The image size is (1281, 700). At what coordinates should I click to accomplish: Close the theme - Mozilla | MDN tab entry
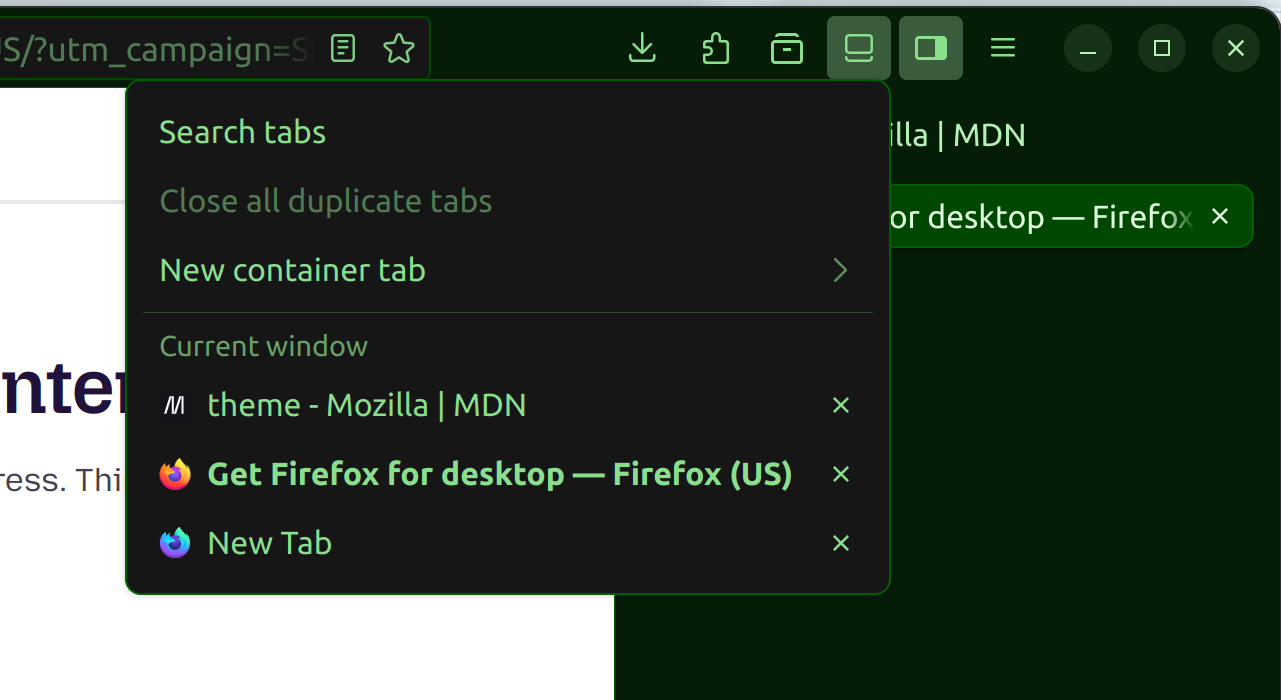pyautogui.click(x=841, y=405)
